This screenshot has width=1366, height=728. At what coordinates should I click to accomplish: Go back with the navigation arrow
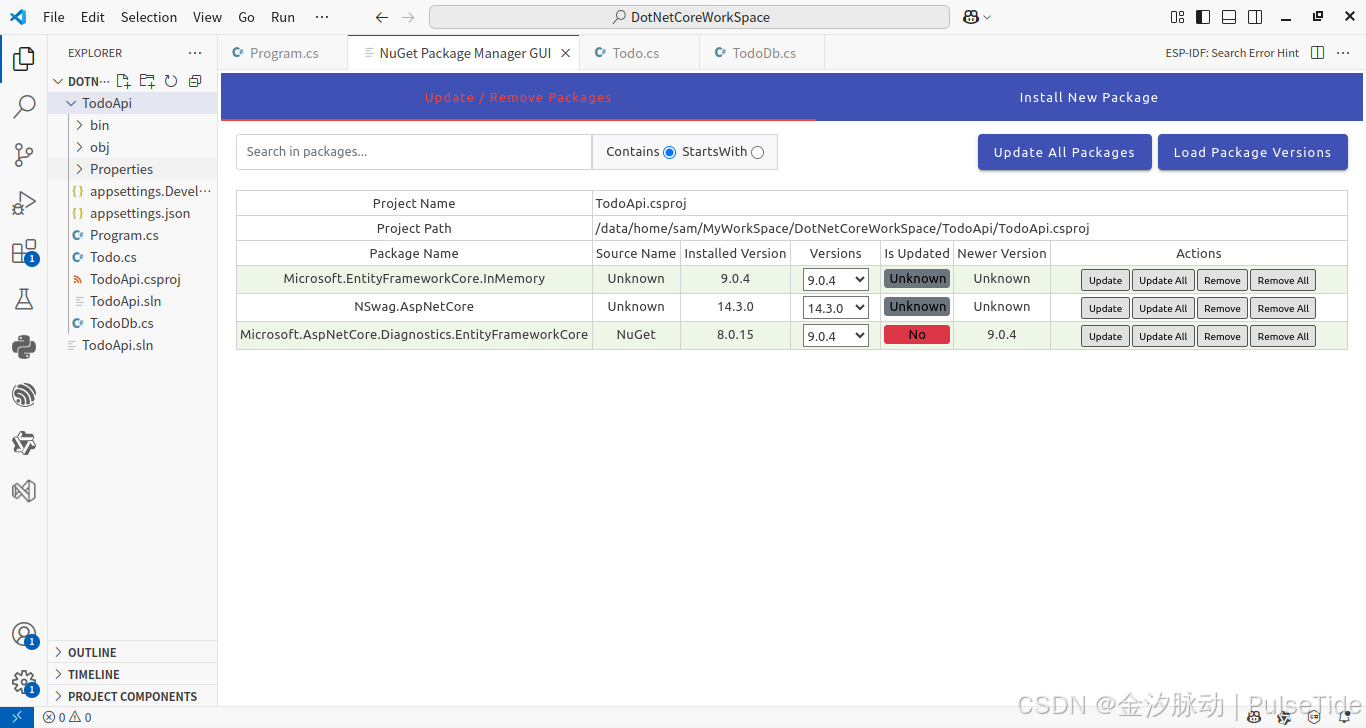pos(381,17)
